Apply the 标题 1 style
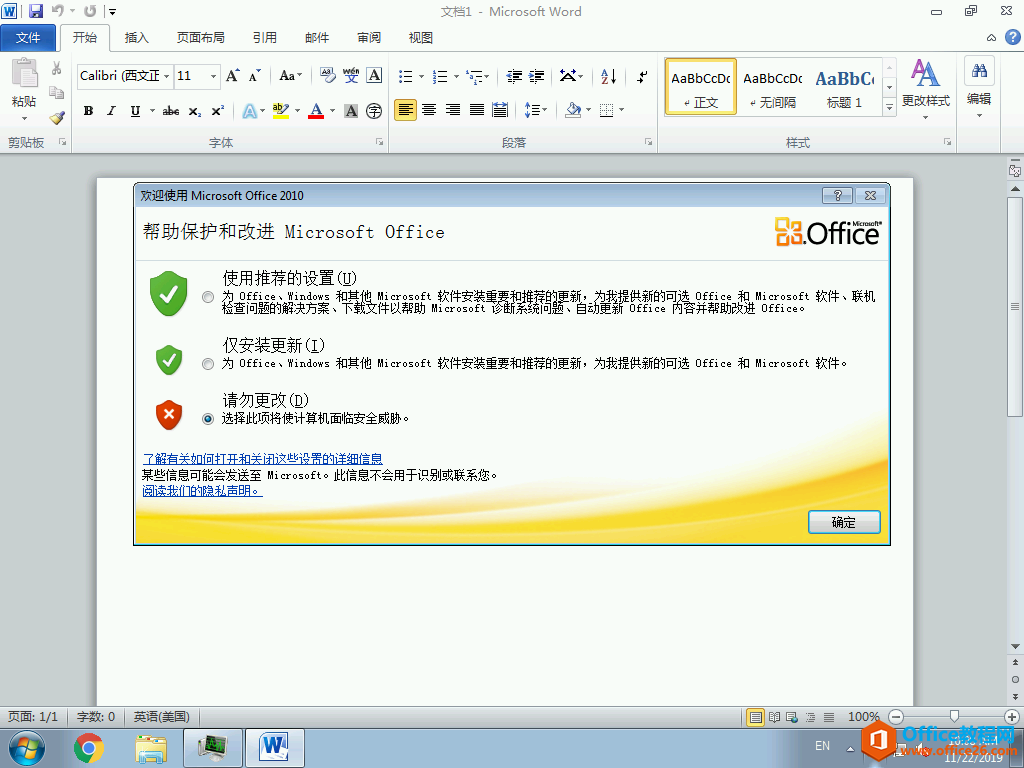1024x768 pixels. point(844,88)
